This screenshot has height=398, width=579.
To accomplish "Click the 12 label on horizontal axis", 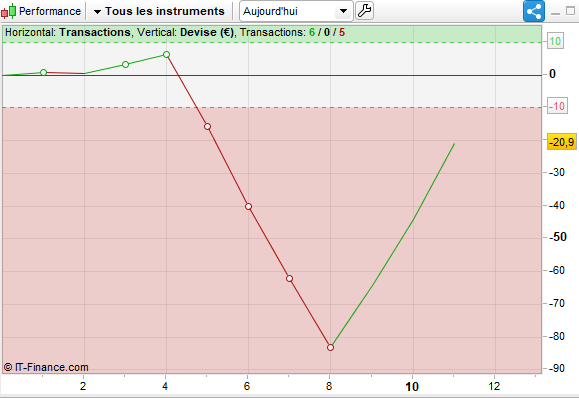I will click(x=494, y=386).
